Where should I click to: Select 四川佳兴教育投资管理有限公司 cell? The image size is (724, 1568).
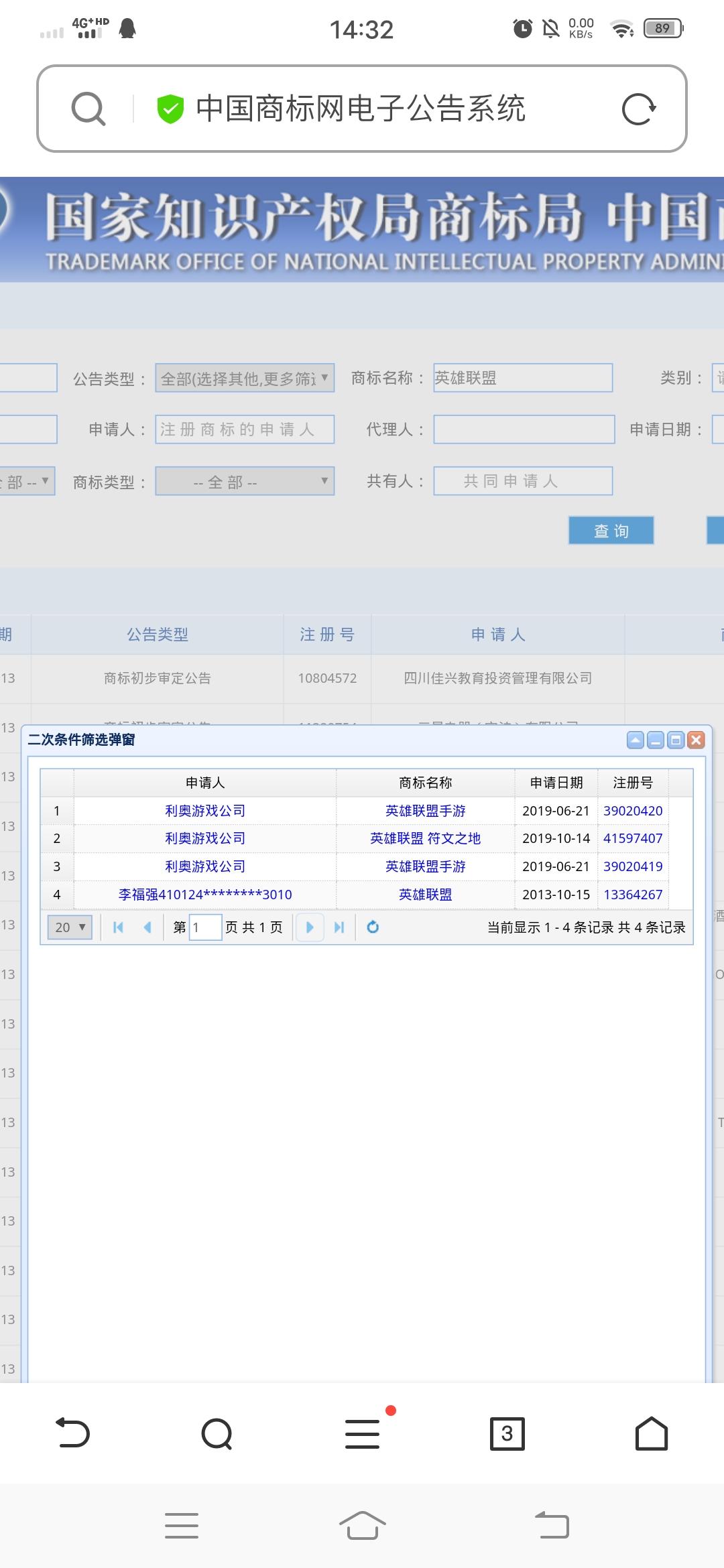click(498, 678)
